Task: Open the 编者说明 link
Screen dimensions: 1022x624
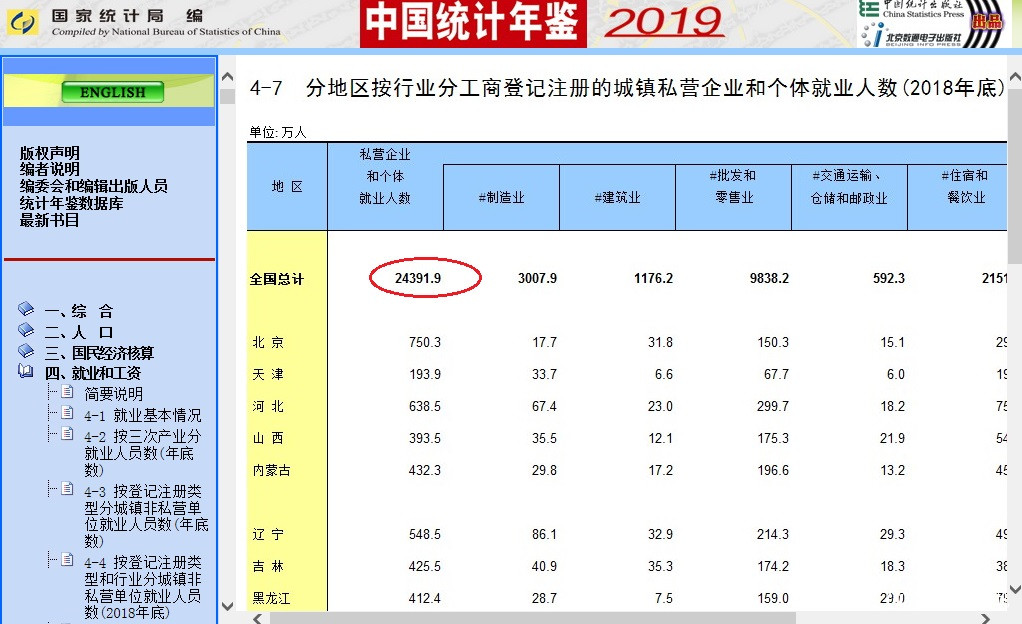Action: (50, 170)
